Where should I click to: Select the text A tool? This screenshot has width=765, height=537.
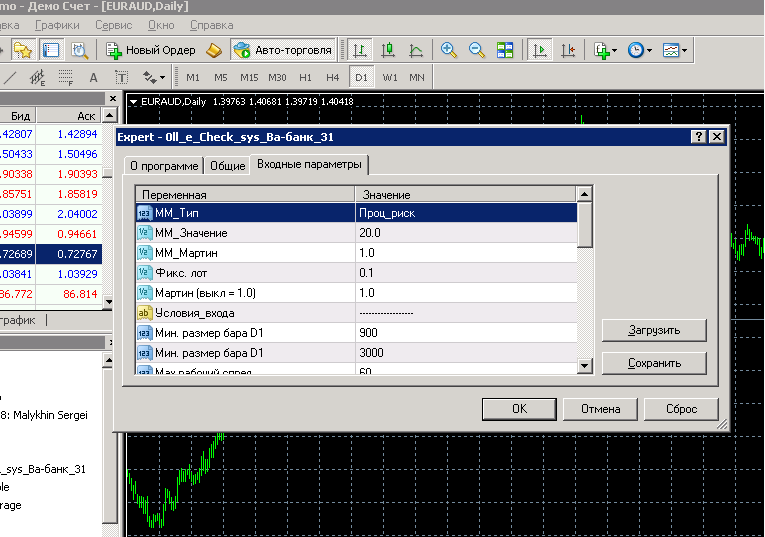[x=94, y=77]
